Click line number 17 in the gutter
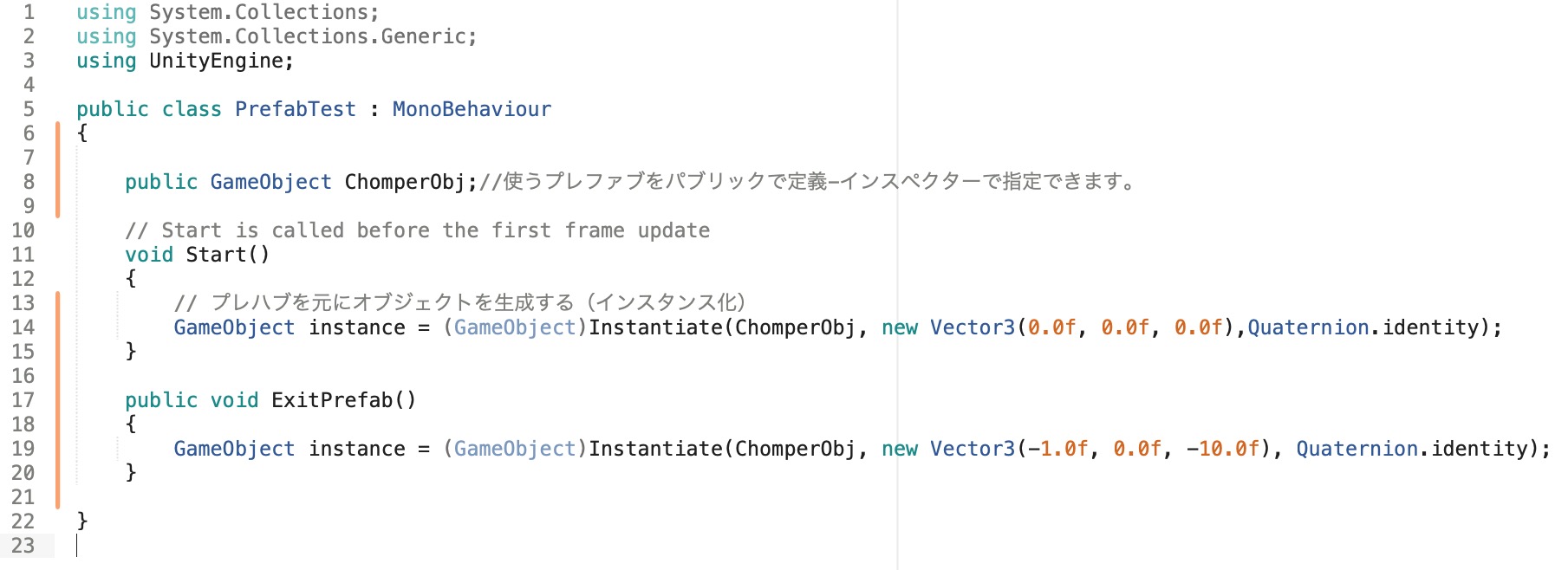This screenshot has height=570, width=1568. 23,400
